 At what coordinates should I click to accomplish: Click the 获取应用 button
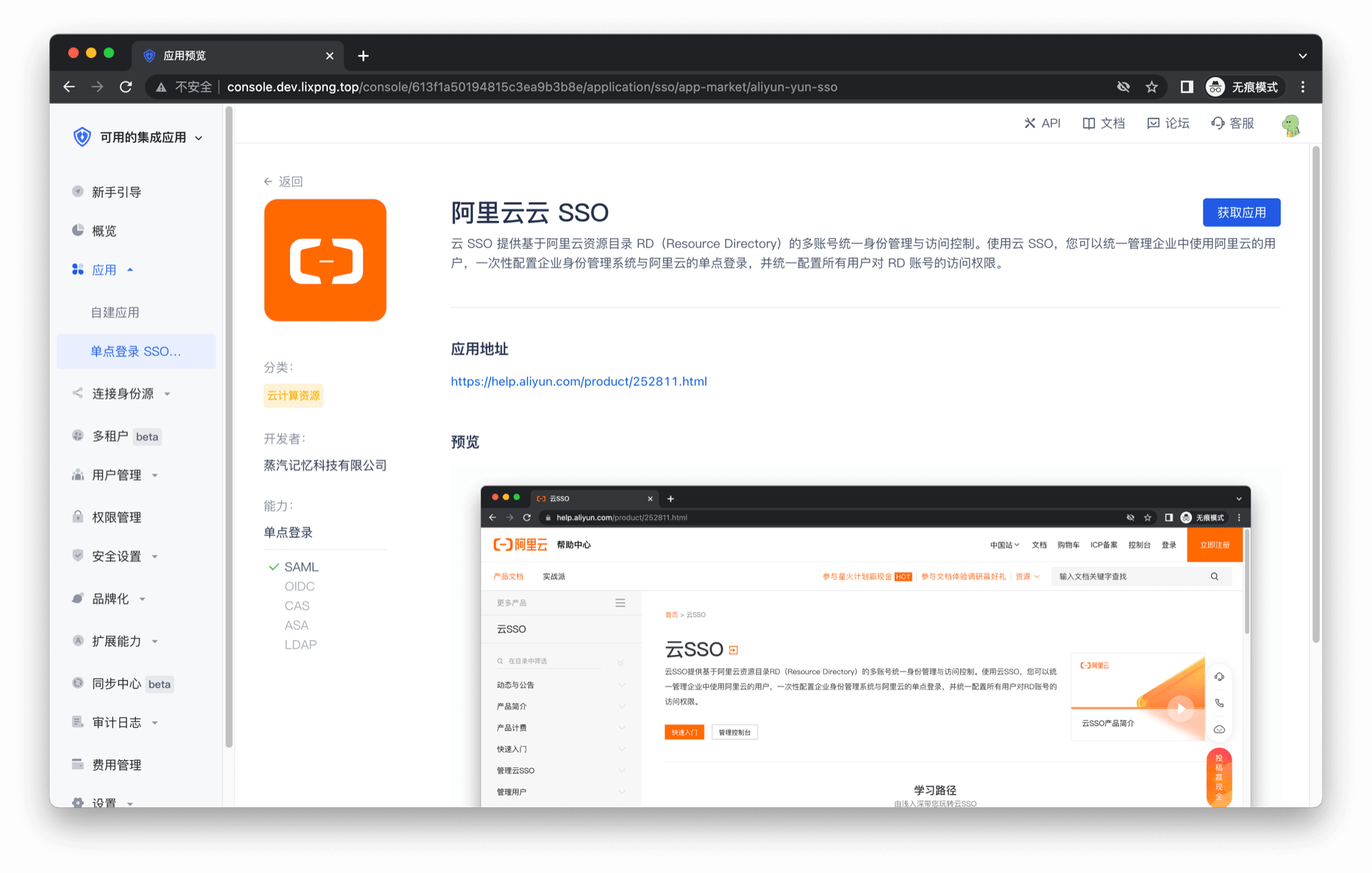click(x=1241, y=212)
